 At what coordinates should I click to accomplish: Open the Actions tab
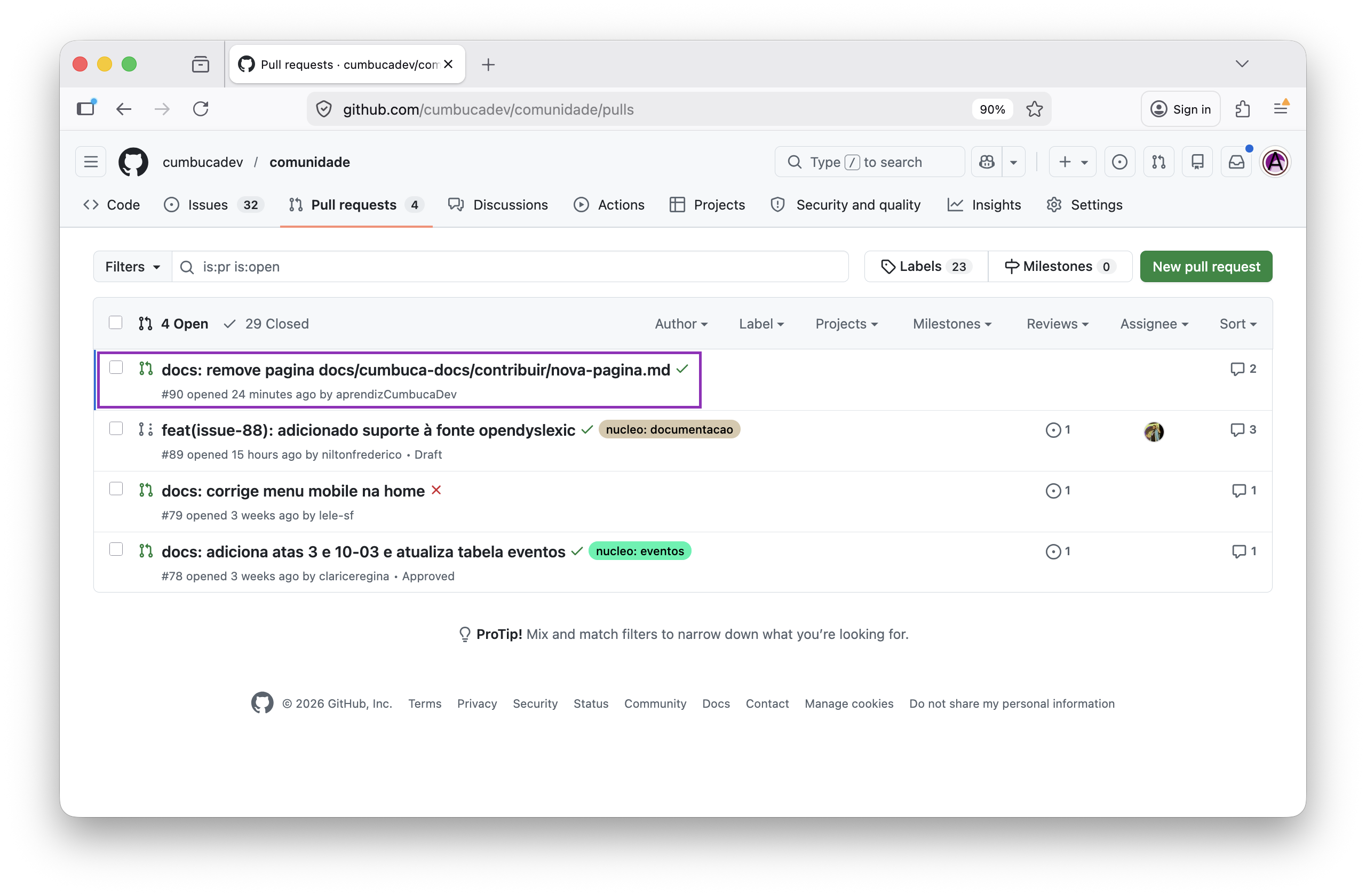(x=609, y=205)
